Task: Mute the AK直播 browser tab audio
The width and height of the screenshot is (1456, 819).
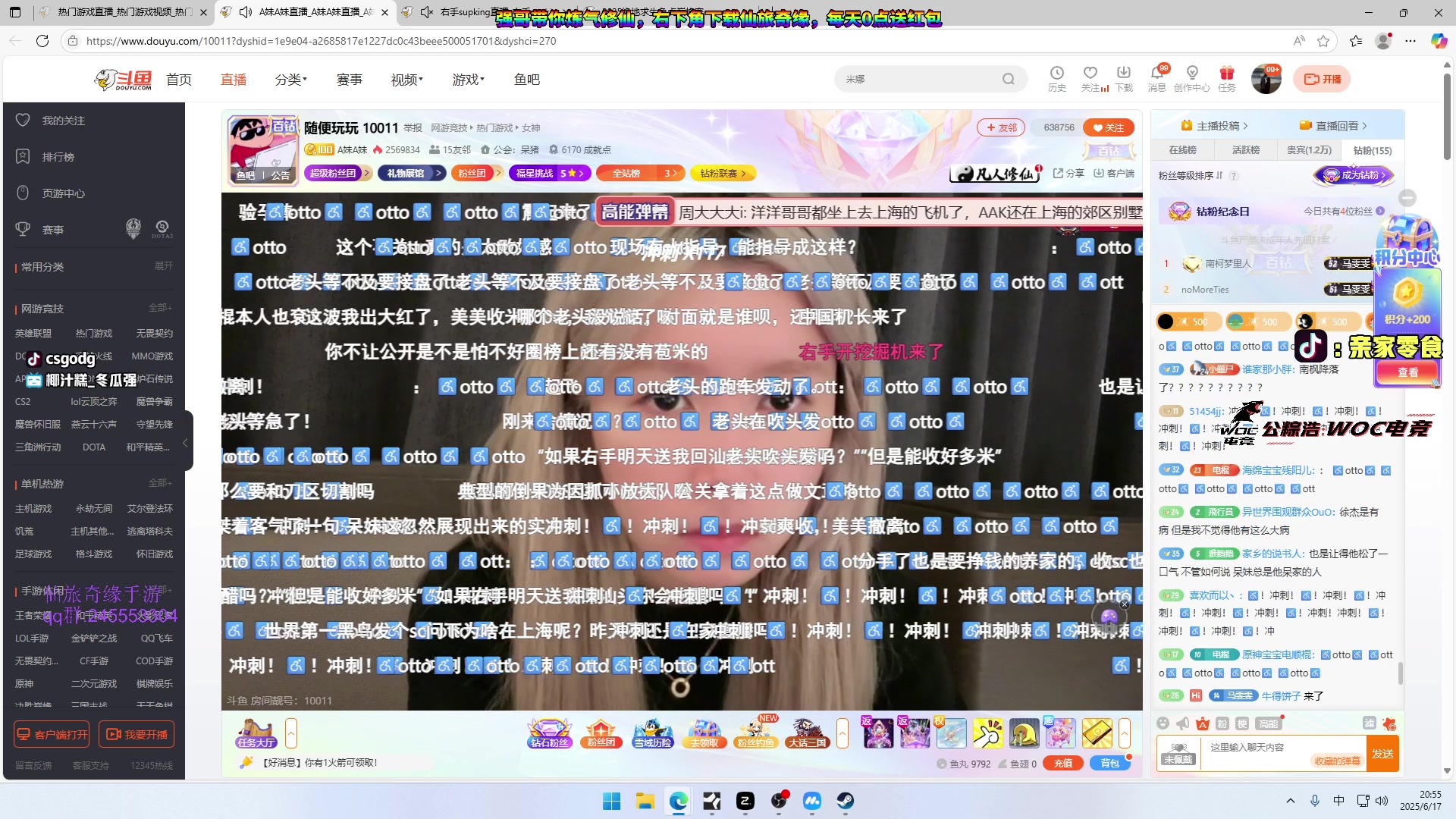Action: tap(245, 12)
